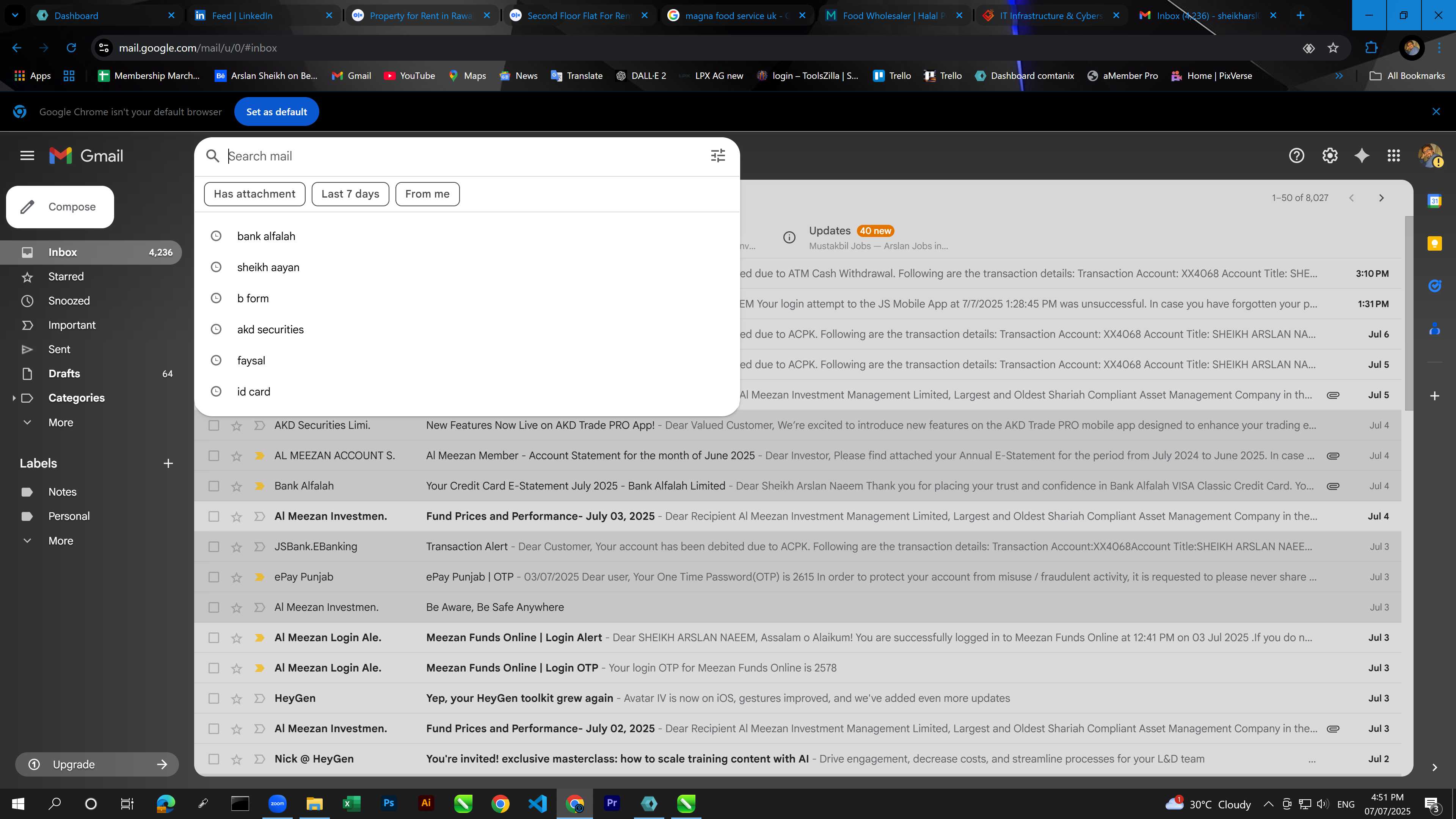Open the Drafts folder
Image resolution: width=1456 pixels, height=819 pixels.
64,373
